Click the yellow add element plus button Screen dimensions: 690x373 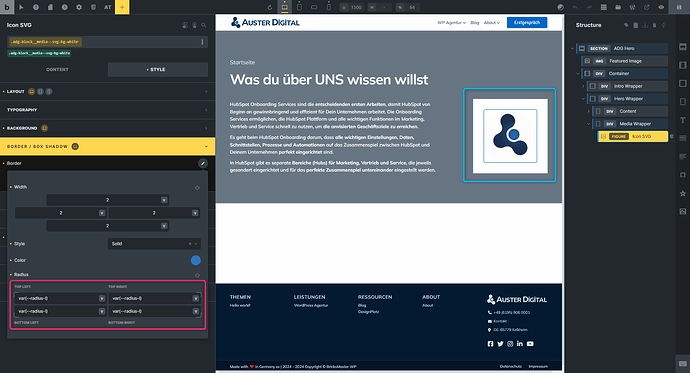122,7
